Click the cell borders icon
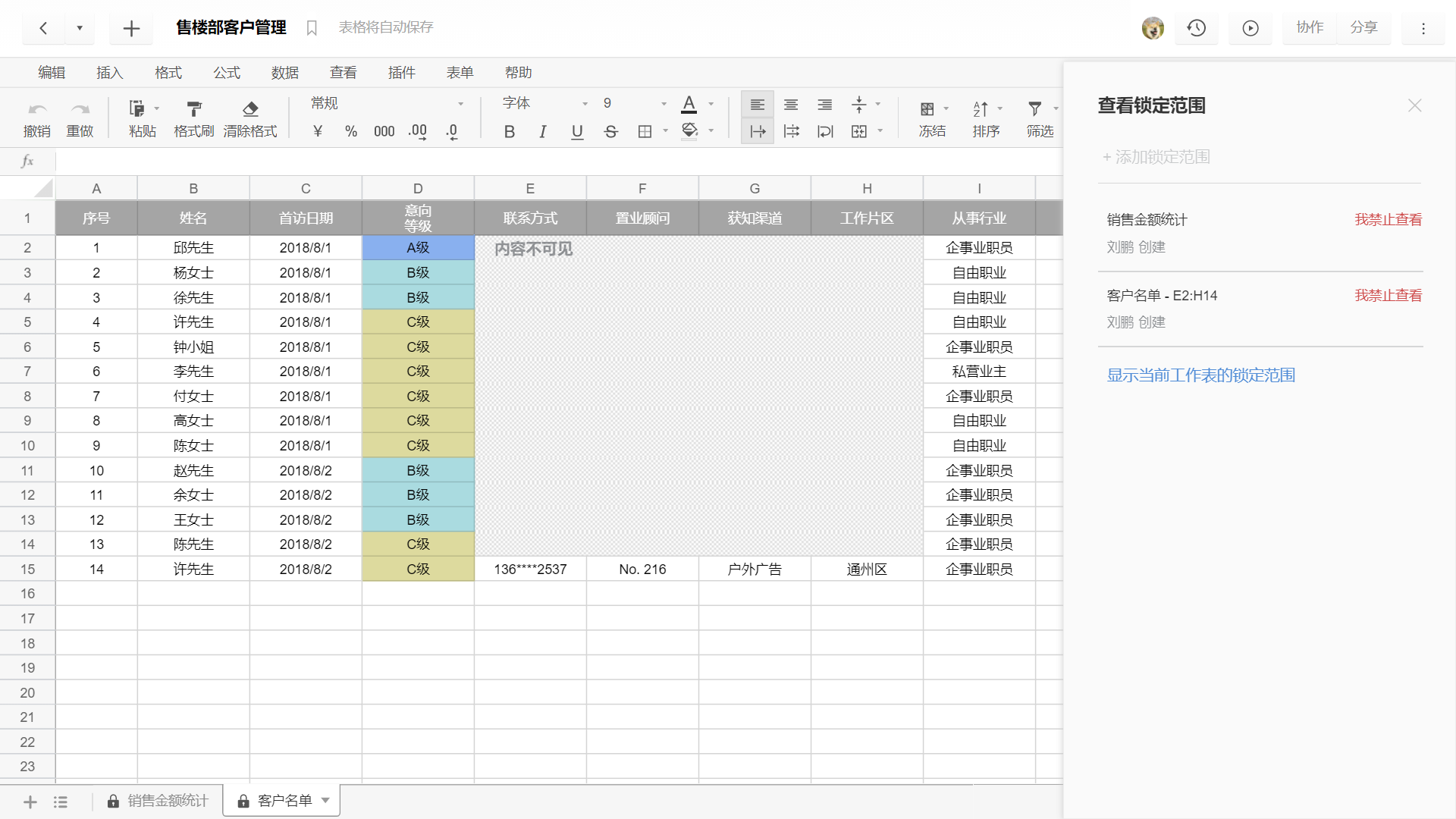This screenshot has height=819, width=1456. [x=645, y=132]
